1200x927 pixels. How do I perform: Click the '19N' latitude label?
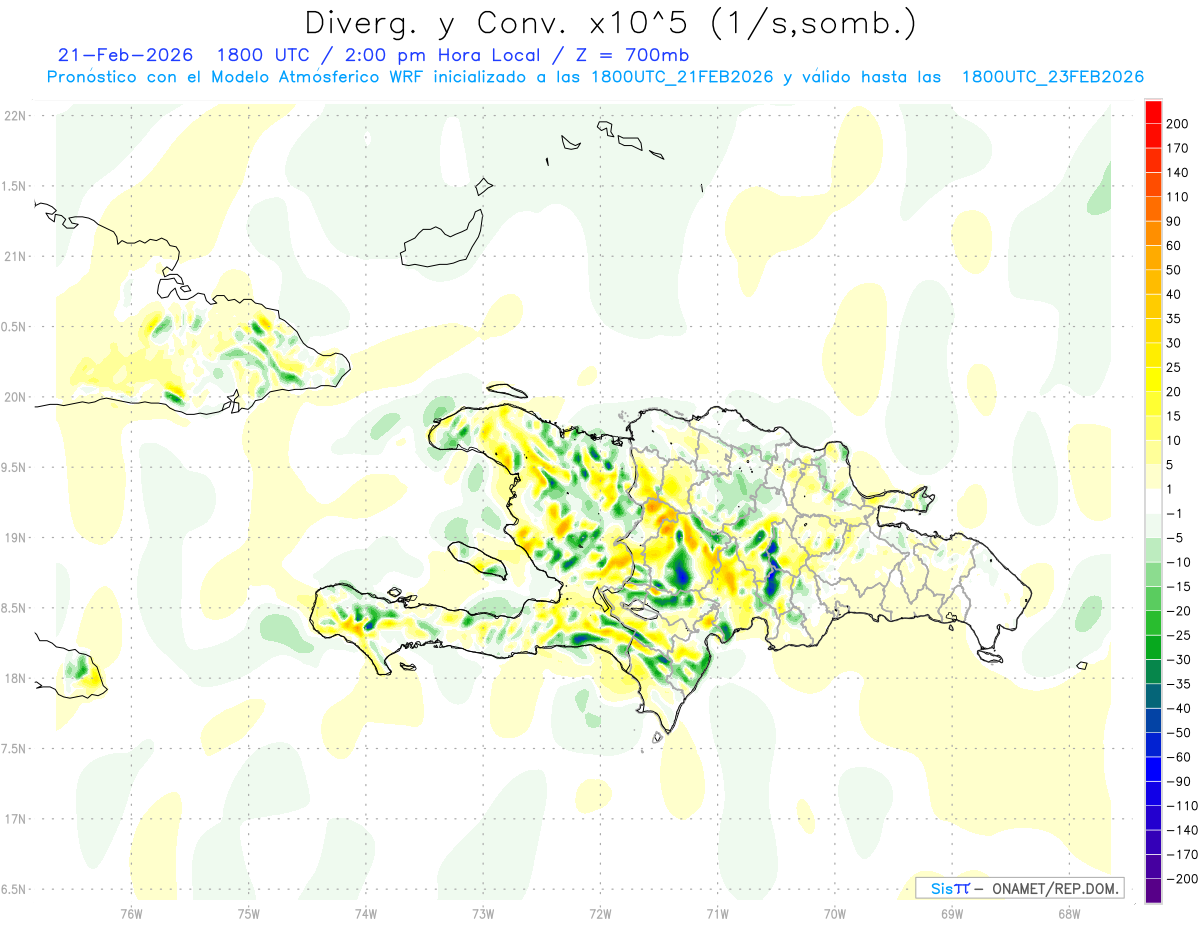click(14, 538)
